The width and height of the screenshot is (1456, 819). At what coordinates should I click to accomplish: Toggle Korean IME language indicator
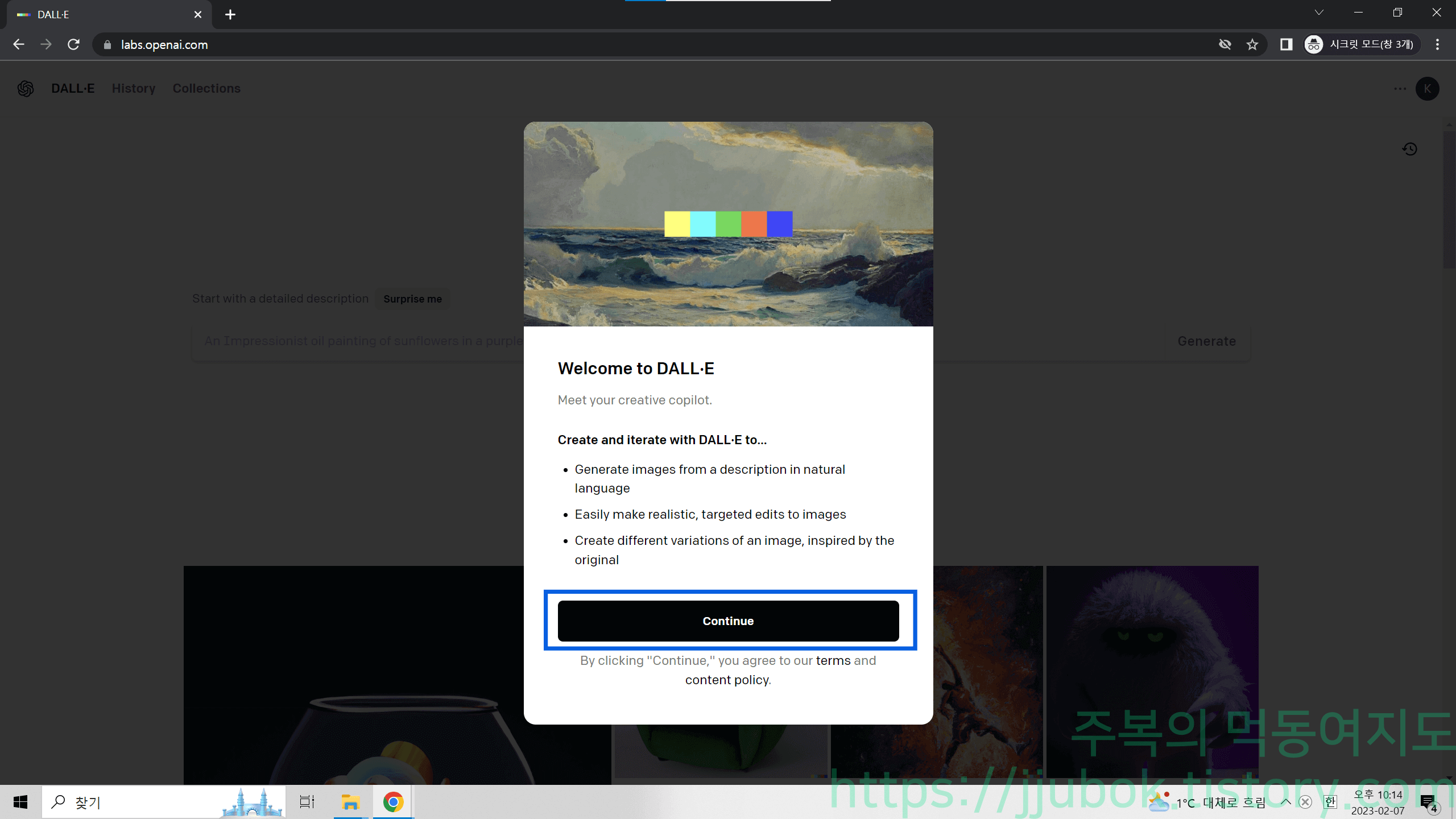point(1330,802)
